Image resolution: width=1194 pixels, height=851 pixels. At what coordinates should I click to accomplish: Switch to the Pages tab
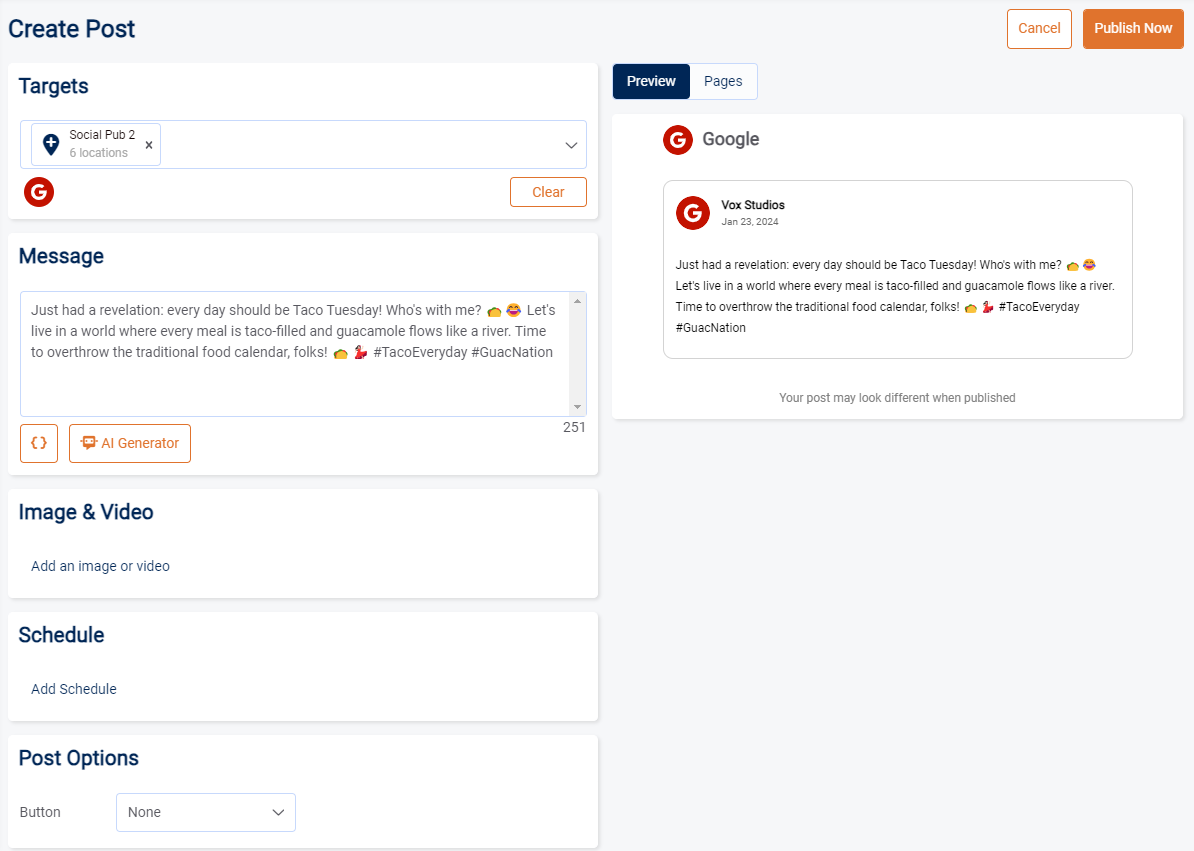click(723, 81)
